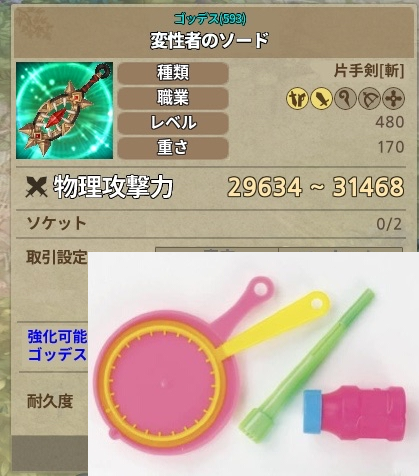Click the 重さ label
This screenshot has height=476, width=419.
coord(173,147)
